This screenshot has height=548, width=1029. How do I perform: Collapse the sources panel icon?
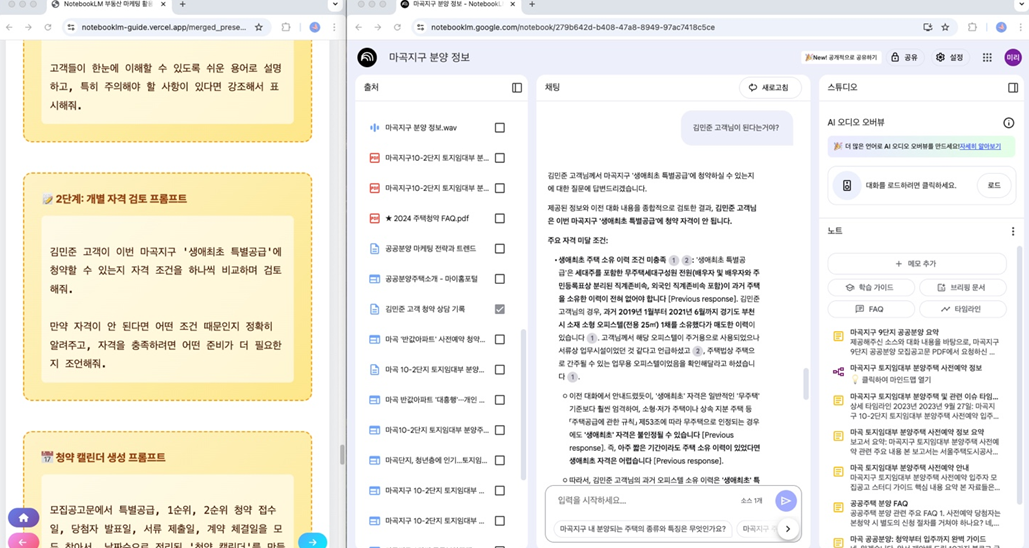(x=517, y=87)
